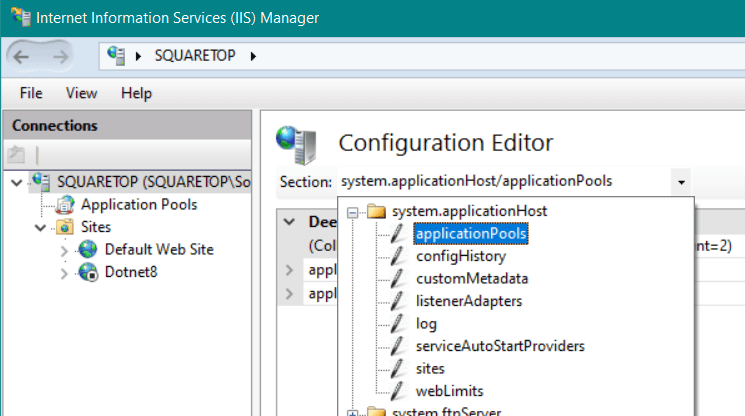This screenshot has width=745, height=416.
Task: Click pencil icon beside webLimits
Action: [397, 391]
